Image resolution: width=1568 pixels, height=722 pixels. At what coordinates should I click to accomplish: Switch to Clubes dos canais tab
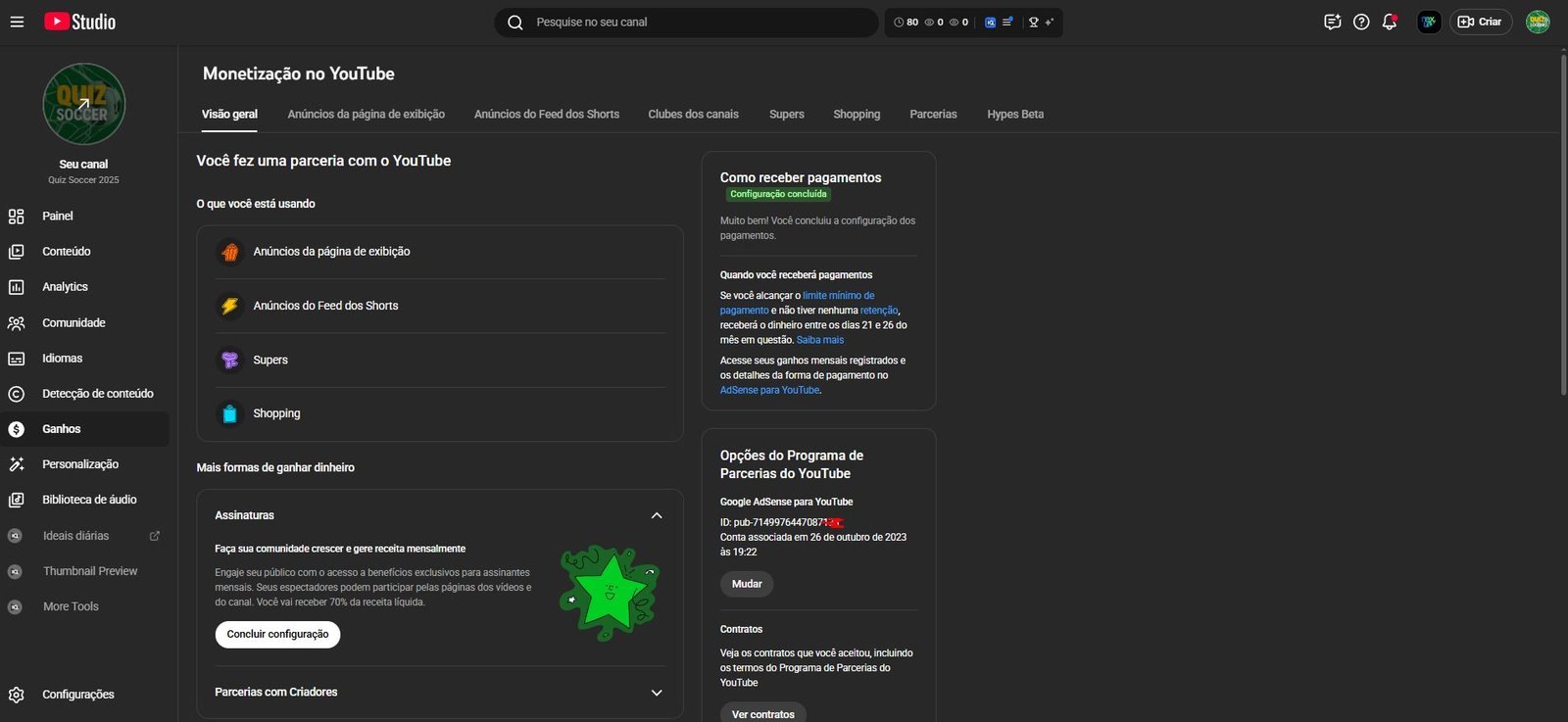point(693,115)
